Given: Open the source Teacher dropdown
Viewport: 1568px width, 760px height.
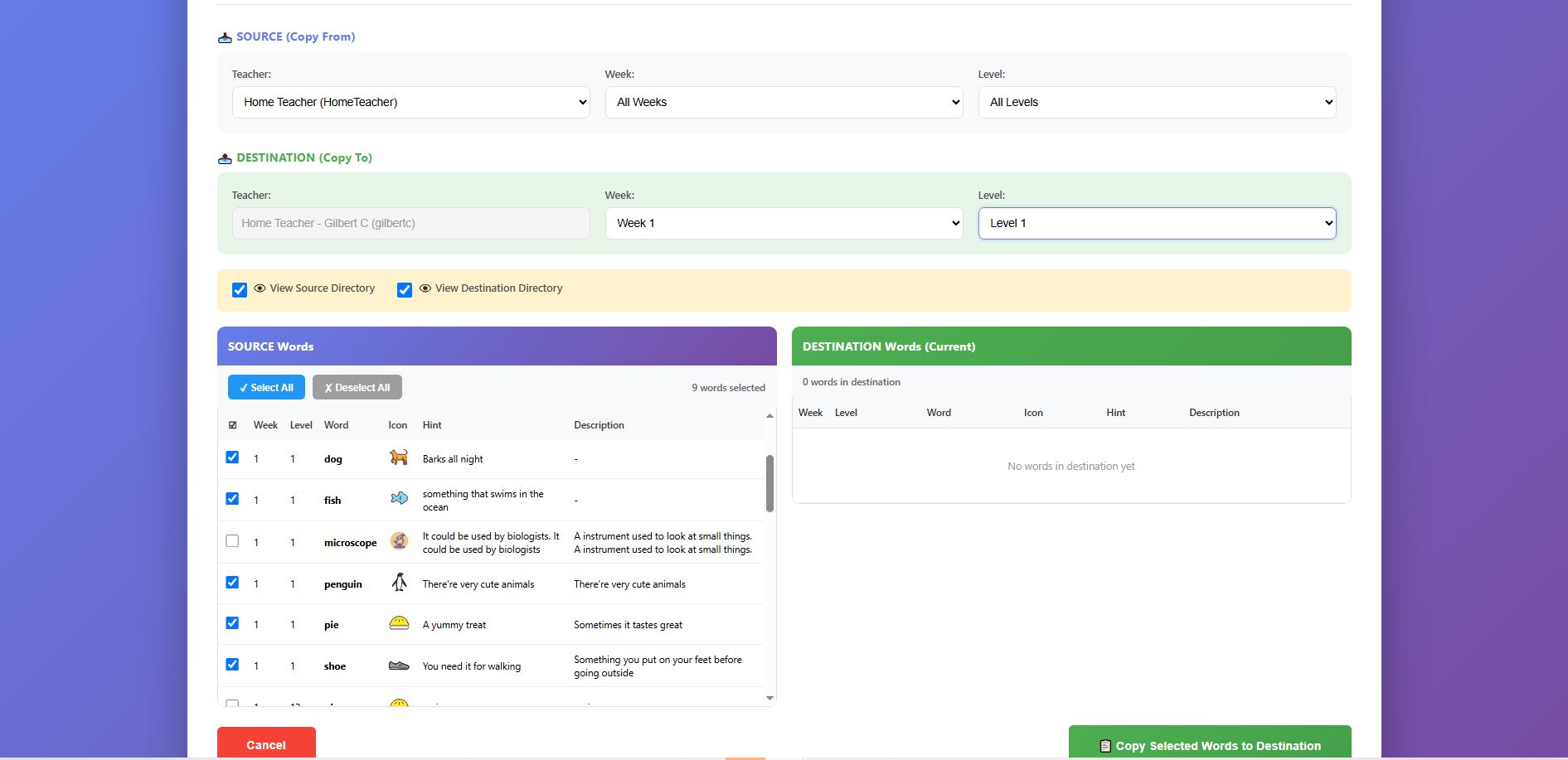Looking at the screenshot, I should [x=410, y=102].
